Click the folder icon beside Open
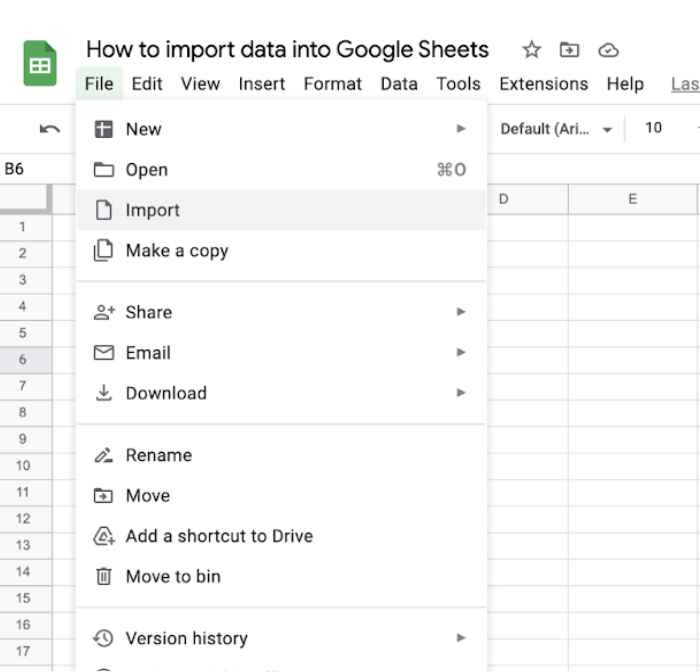This screenshot has height=672, width=700. coord(104,170)
